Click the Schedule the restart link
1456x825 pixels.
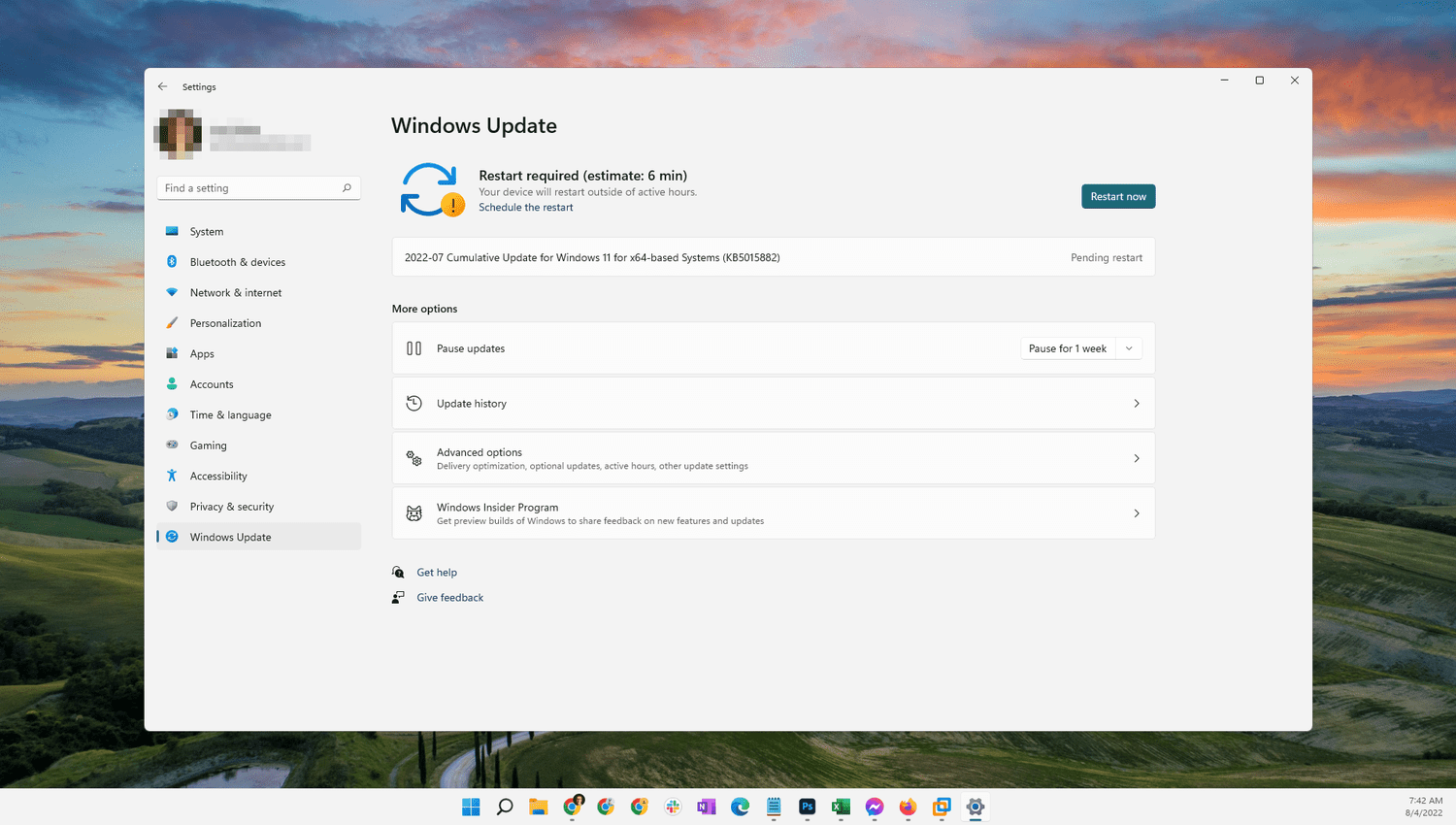click(525, 208)
